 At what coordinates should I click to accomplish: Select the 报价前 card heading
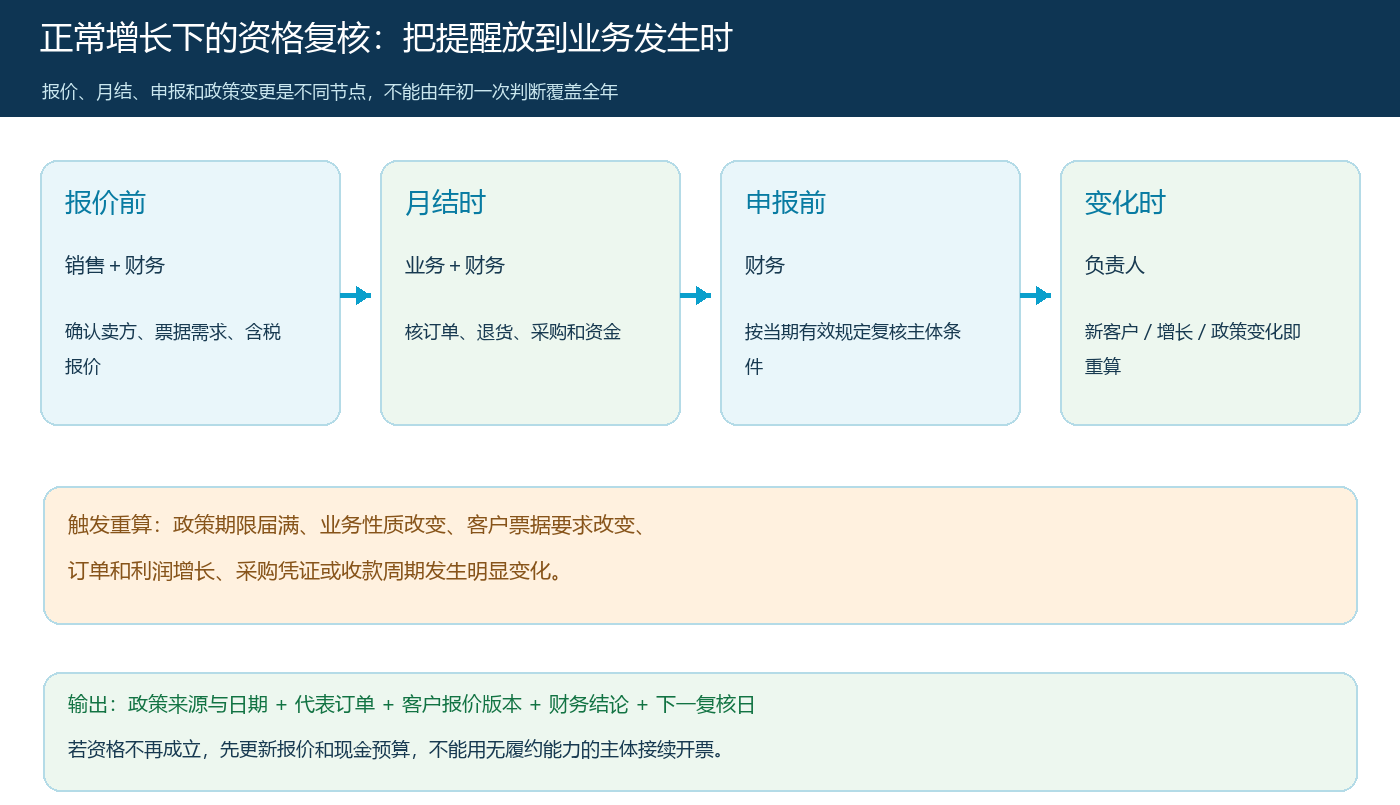pyautogui.click(x=105, y=203)
